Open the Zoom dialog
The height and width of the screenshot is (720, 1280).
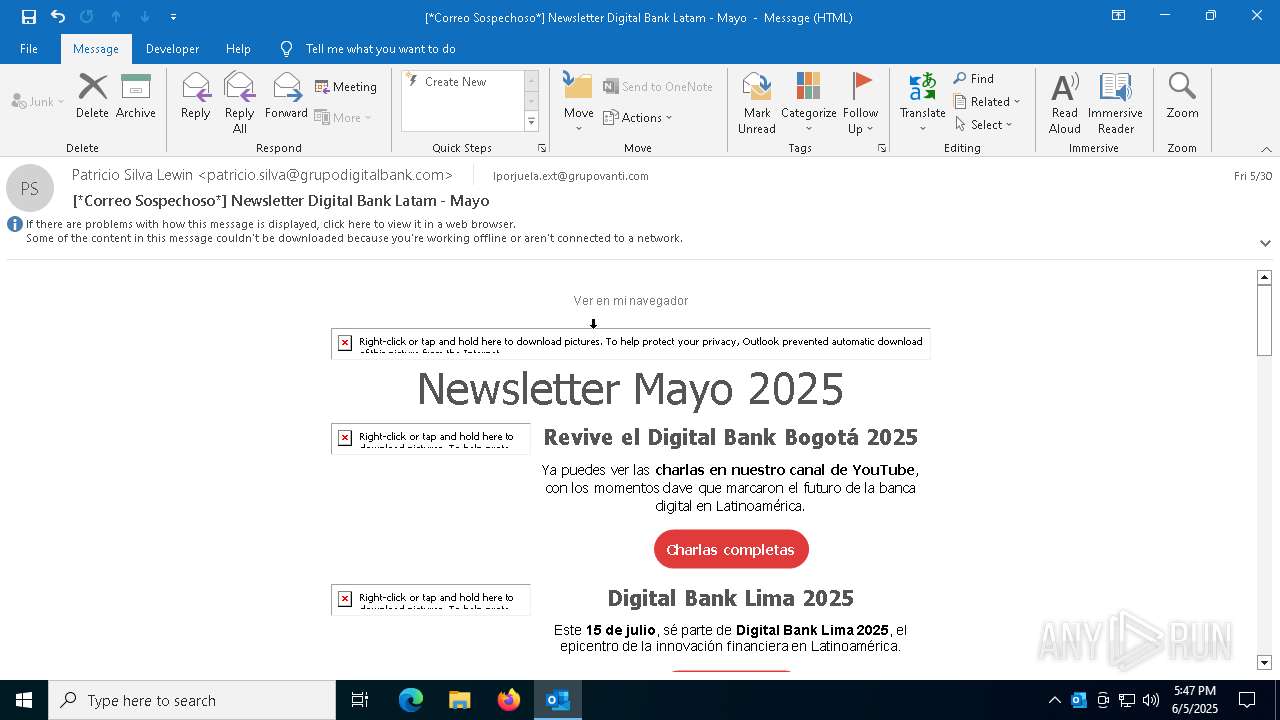(1182, 96)
